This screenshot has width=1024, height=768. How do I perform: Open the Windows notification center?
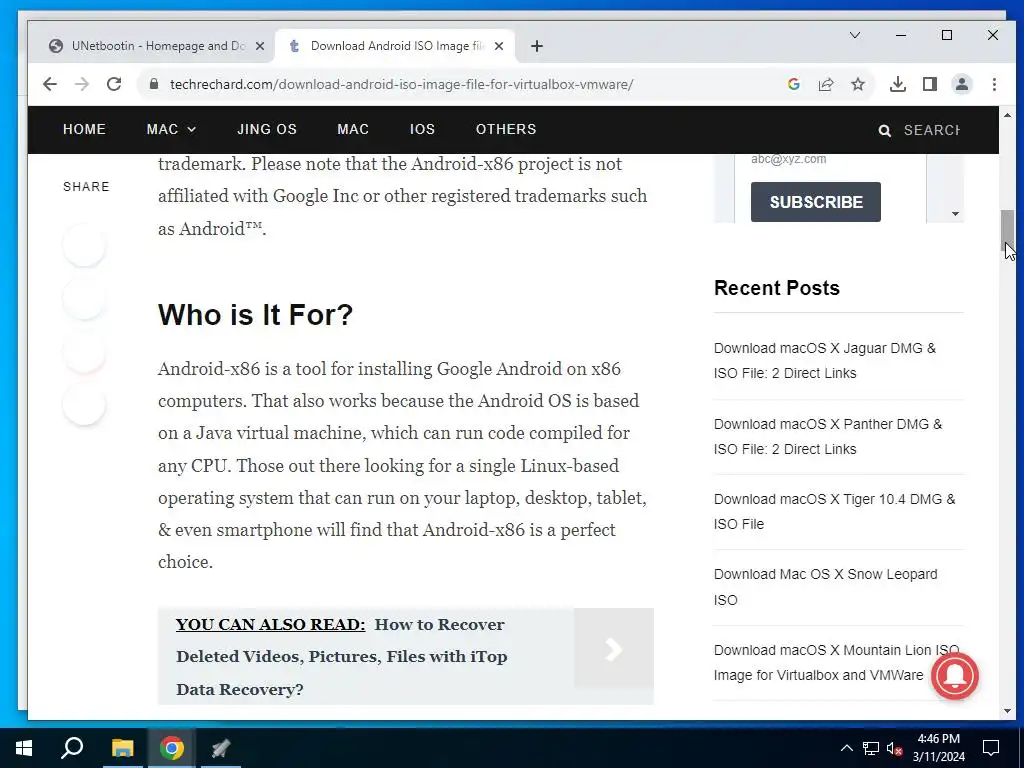click(991, 748)
